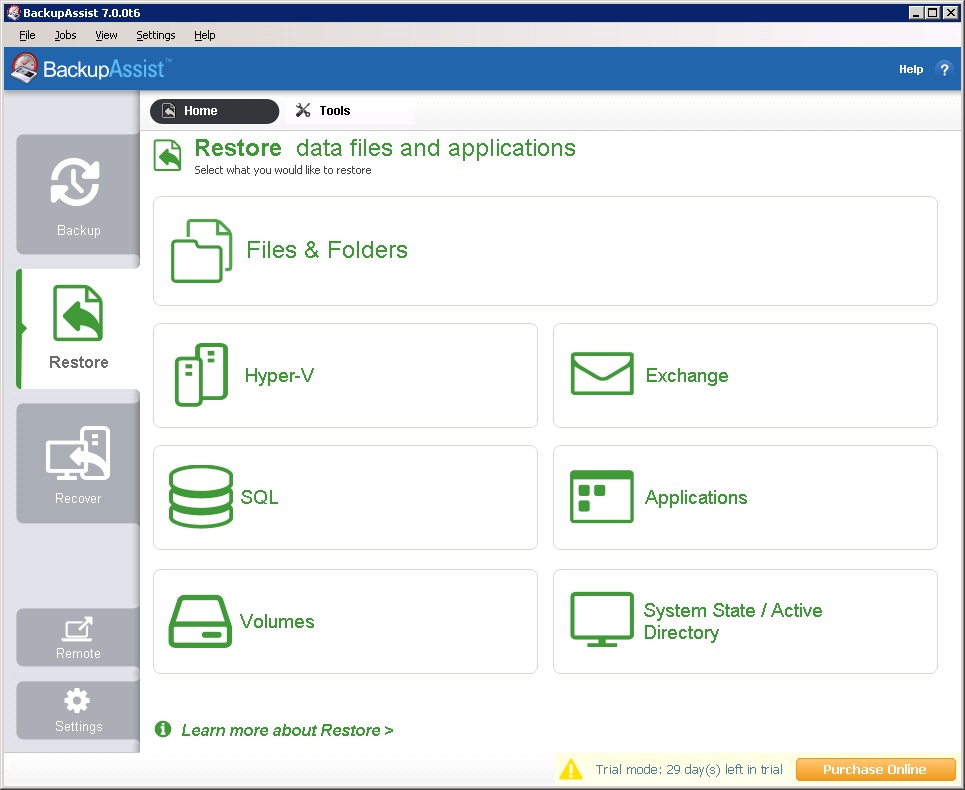Choose the Hyper-V servers icon

coord(201,375)
